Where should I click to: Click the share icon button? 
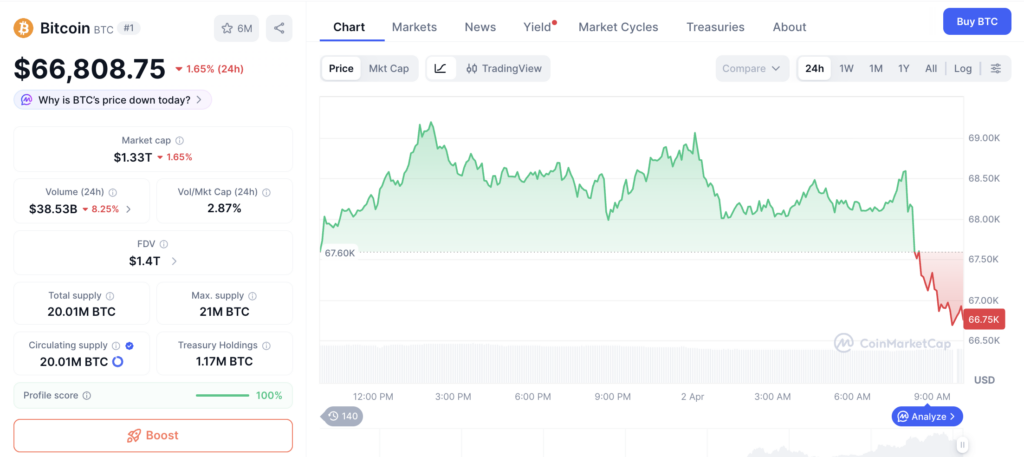point(279,28)
